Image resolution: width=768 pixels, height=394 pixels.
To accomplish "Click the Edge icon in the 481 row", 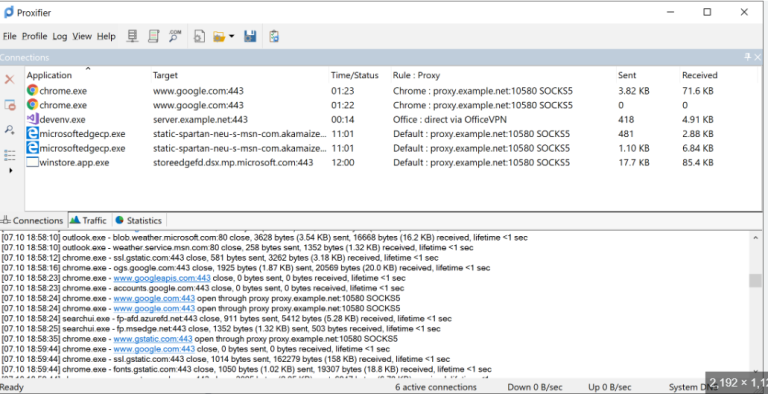I will coord(32,134).
